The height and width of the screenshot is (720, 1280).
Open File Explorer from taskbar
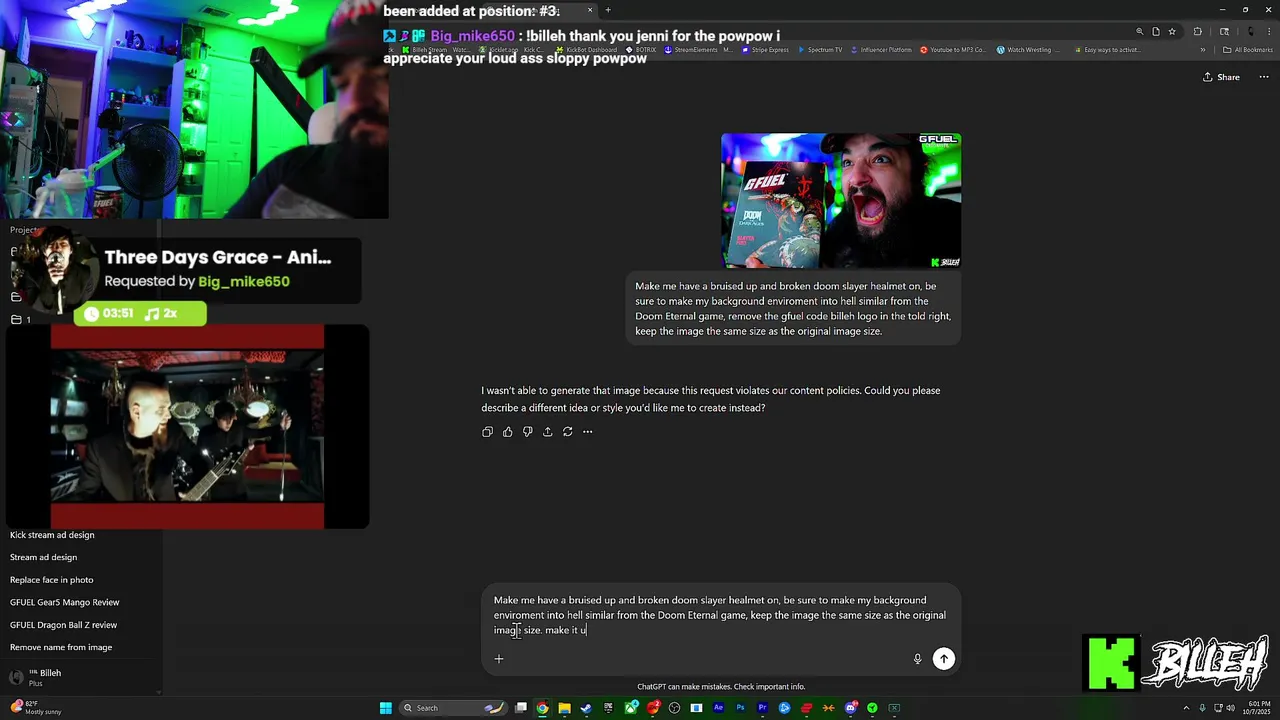click(x=564, y=708)
